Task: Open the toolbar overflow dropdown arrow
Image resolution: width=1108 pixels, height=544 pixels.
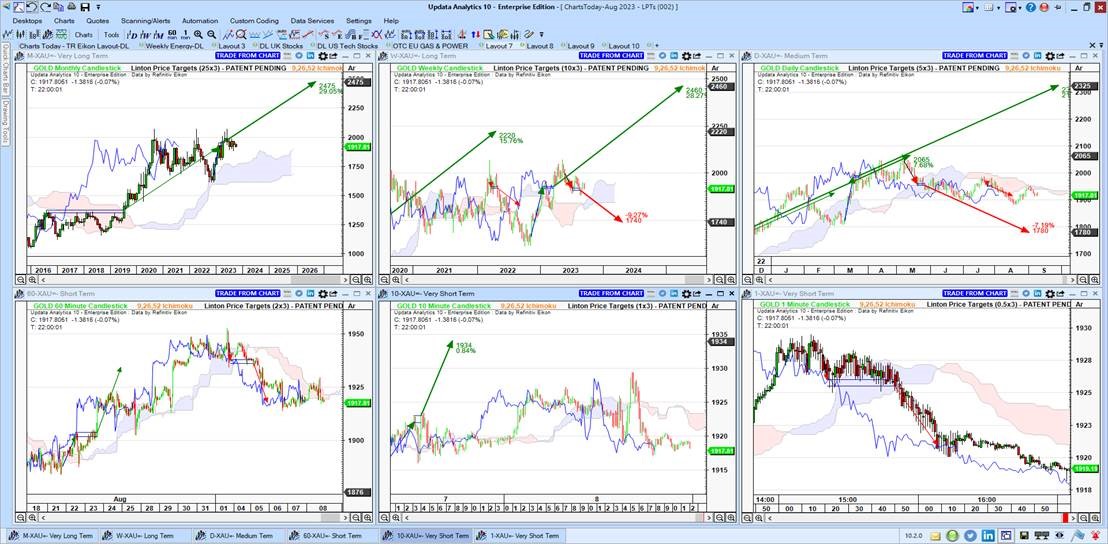Action: pos(541,35)
